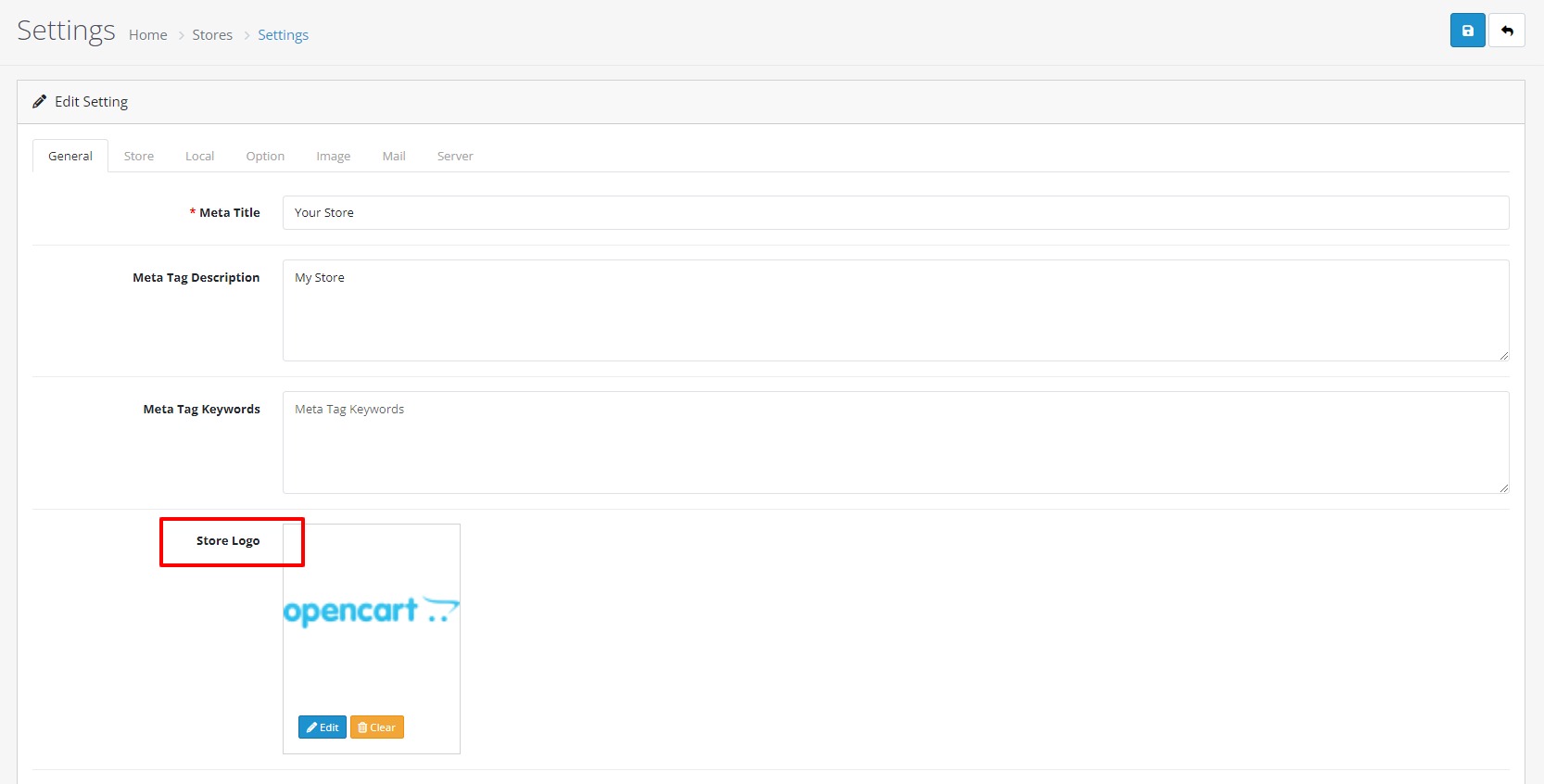Open the General tab
This screenshot has height=784, width=1544.
(70, 156)
